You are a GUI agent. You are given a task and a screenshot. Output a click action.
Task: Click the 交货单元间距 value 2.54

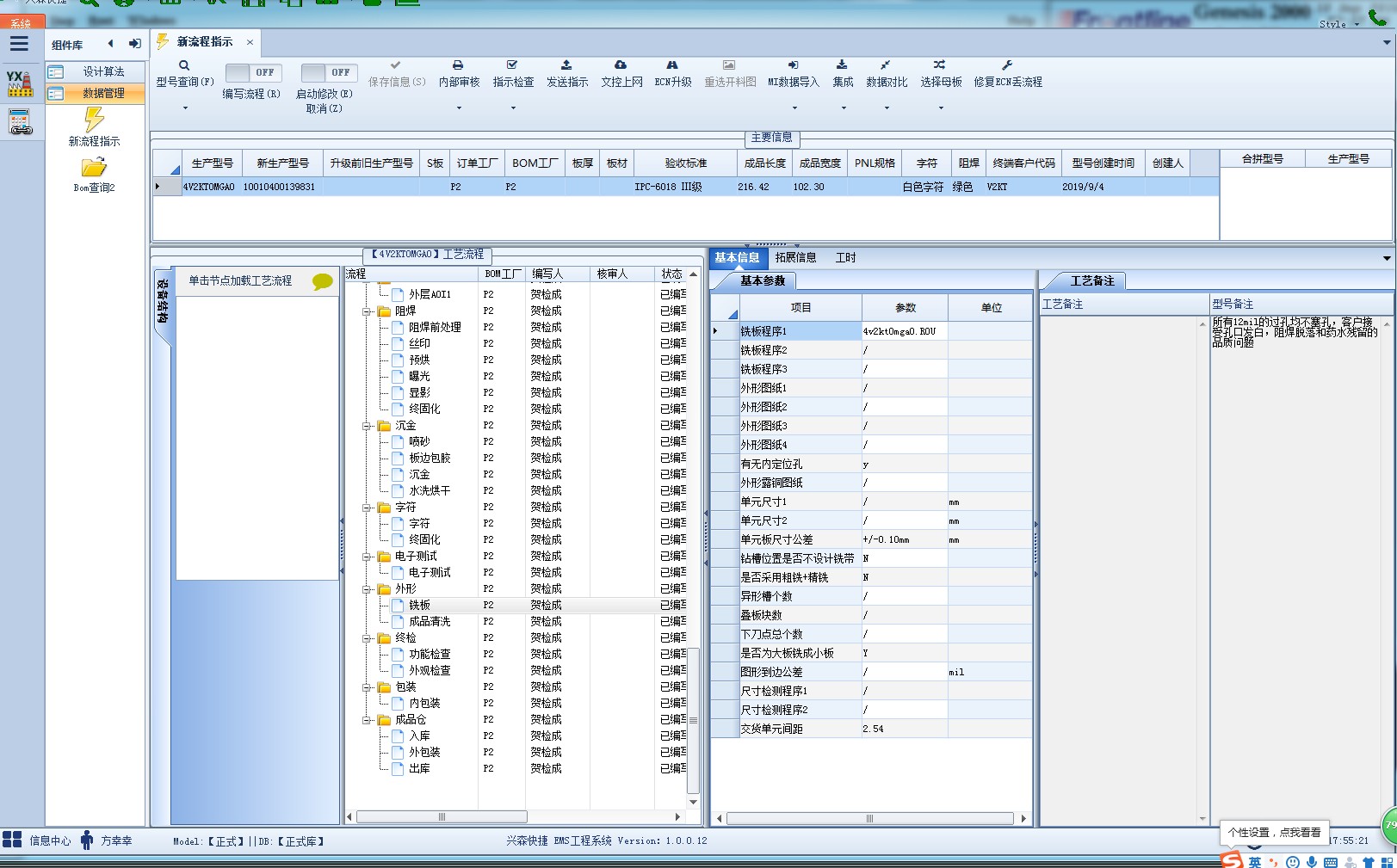[x=904, y=729]
